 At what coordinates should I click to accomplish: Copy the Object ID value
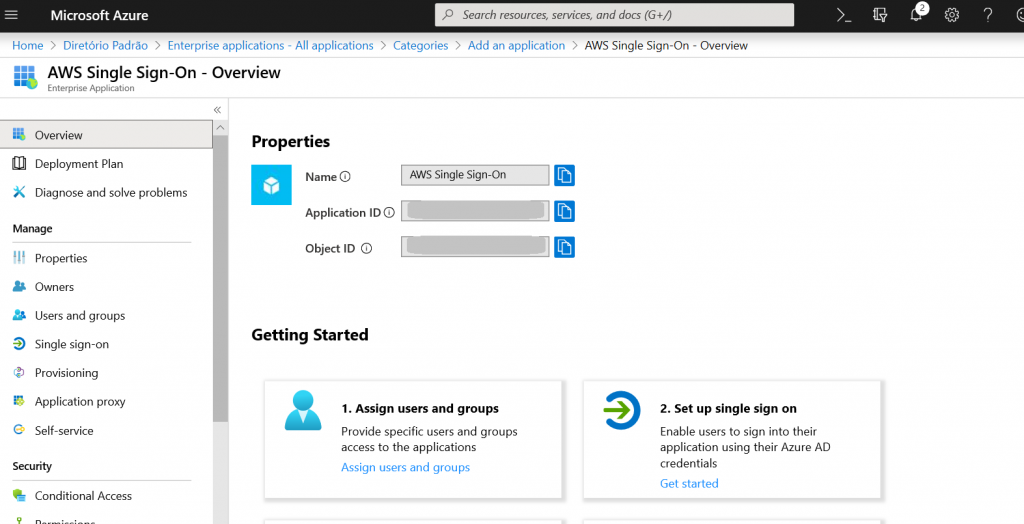(x=564, y=247)
